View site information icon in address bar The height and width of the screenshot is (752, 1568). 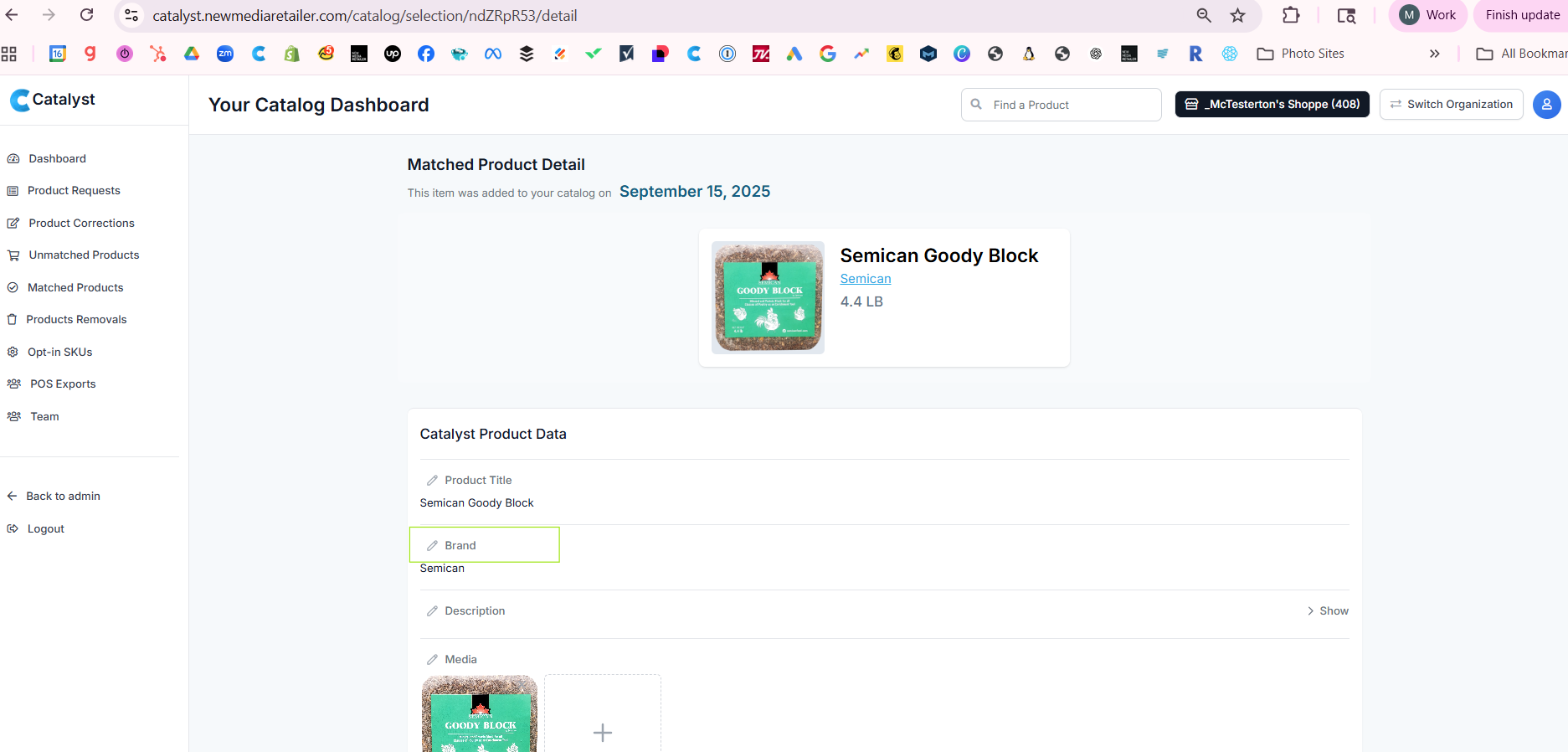pyautogui.click(x=131, y=15)
